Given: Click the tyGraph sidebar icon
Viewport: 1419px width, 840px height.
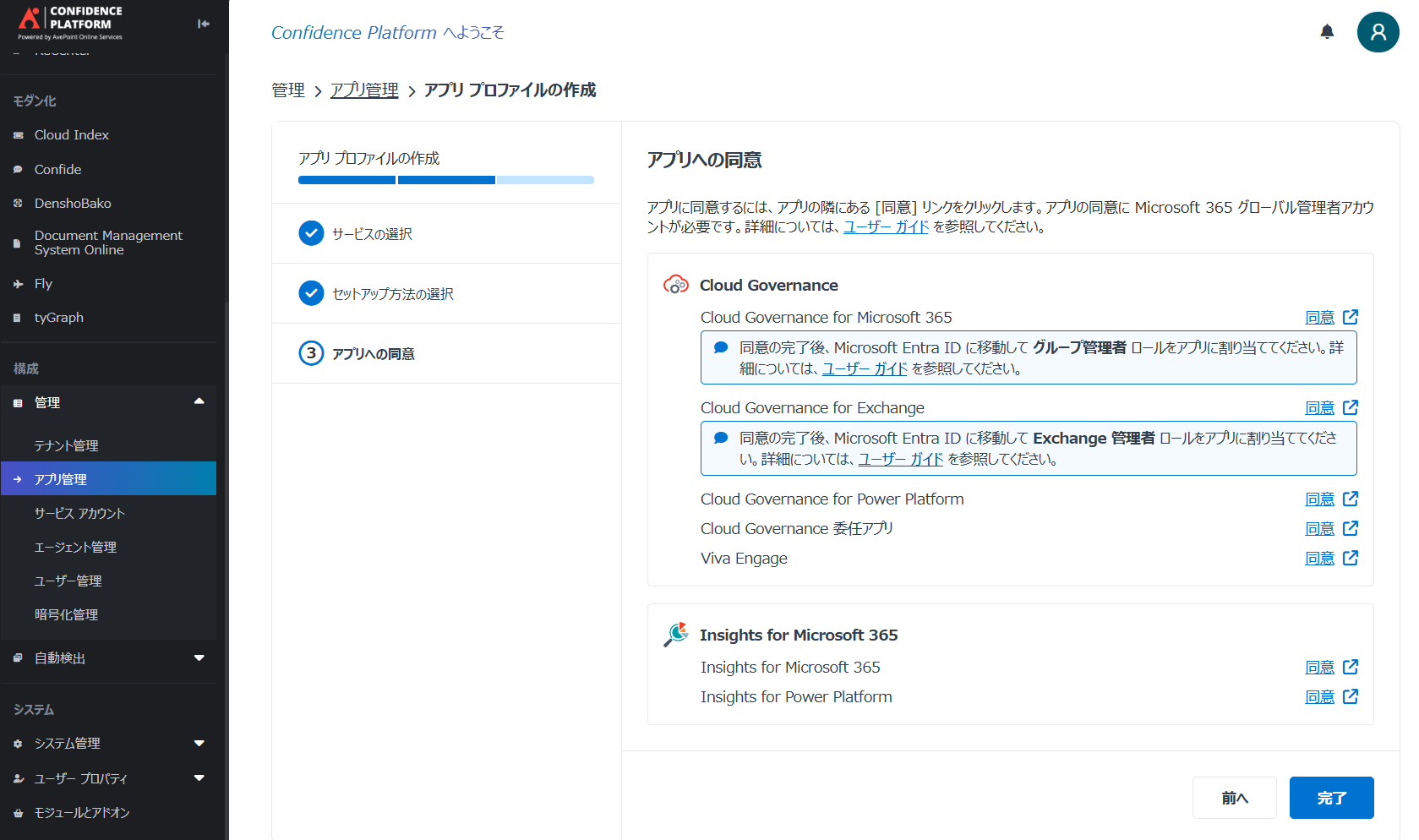Looking at the screenshot, I should 19,318.
